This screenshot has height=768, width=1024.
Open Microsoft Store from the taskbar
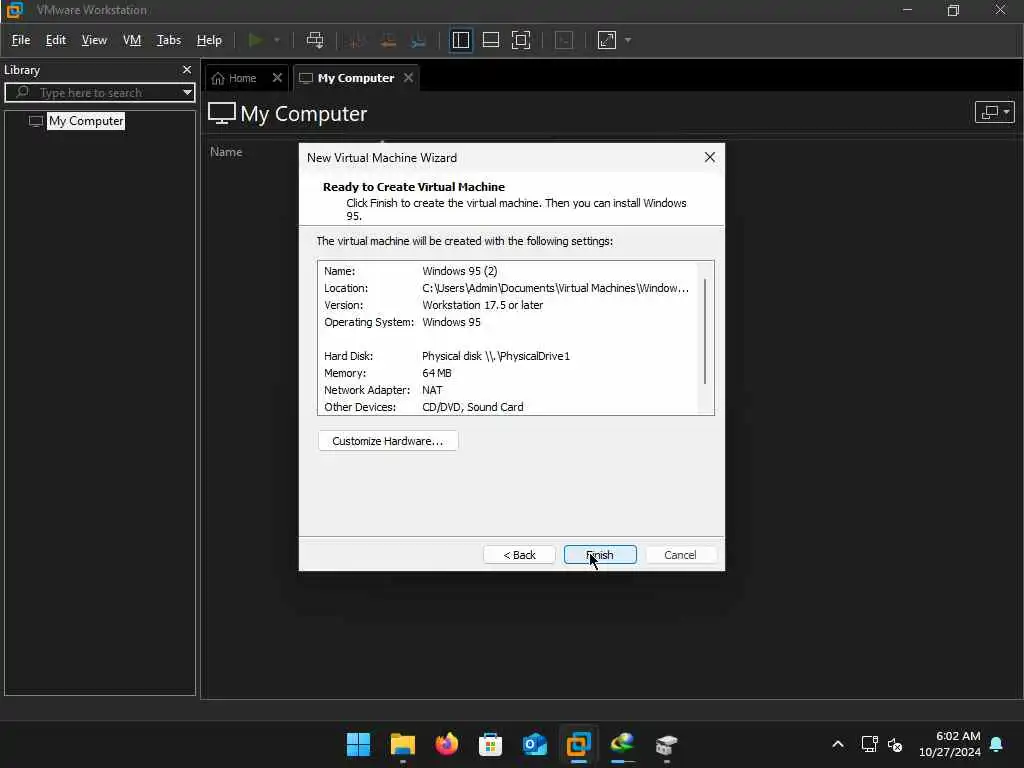[x=490, y=744]
